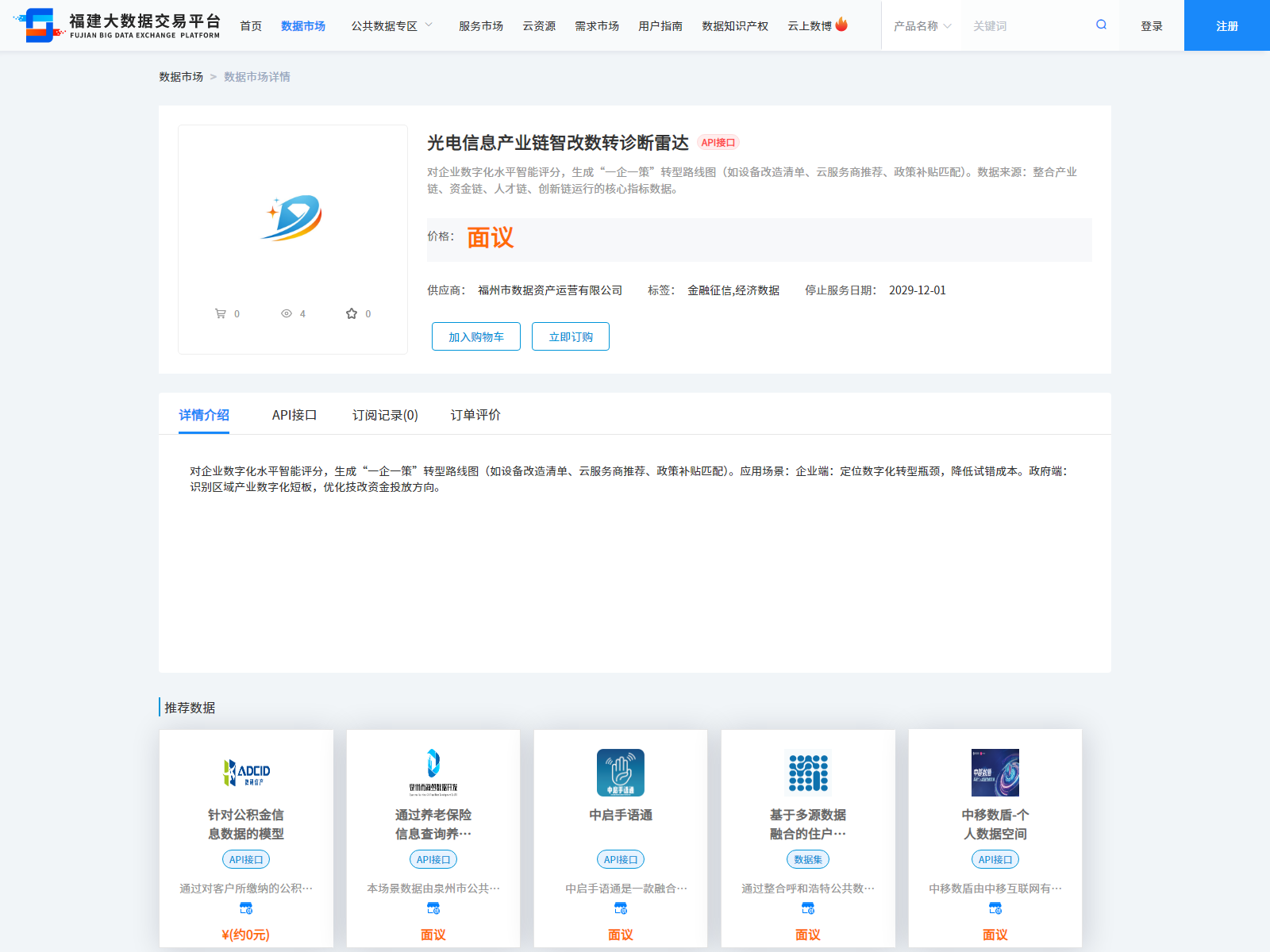Open the 数据知识产权 menu item
Screen dimensions: 1270x952
click(735, 25)
